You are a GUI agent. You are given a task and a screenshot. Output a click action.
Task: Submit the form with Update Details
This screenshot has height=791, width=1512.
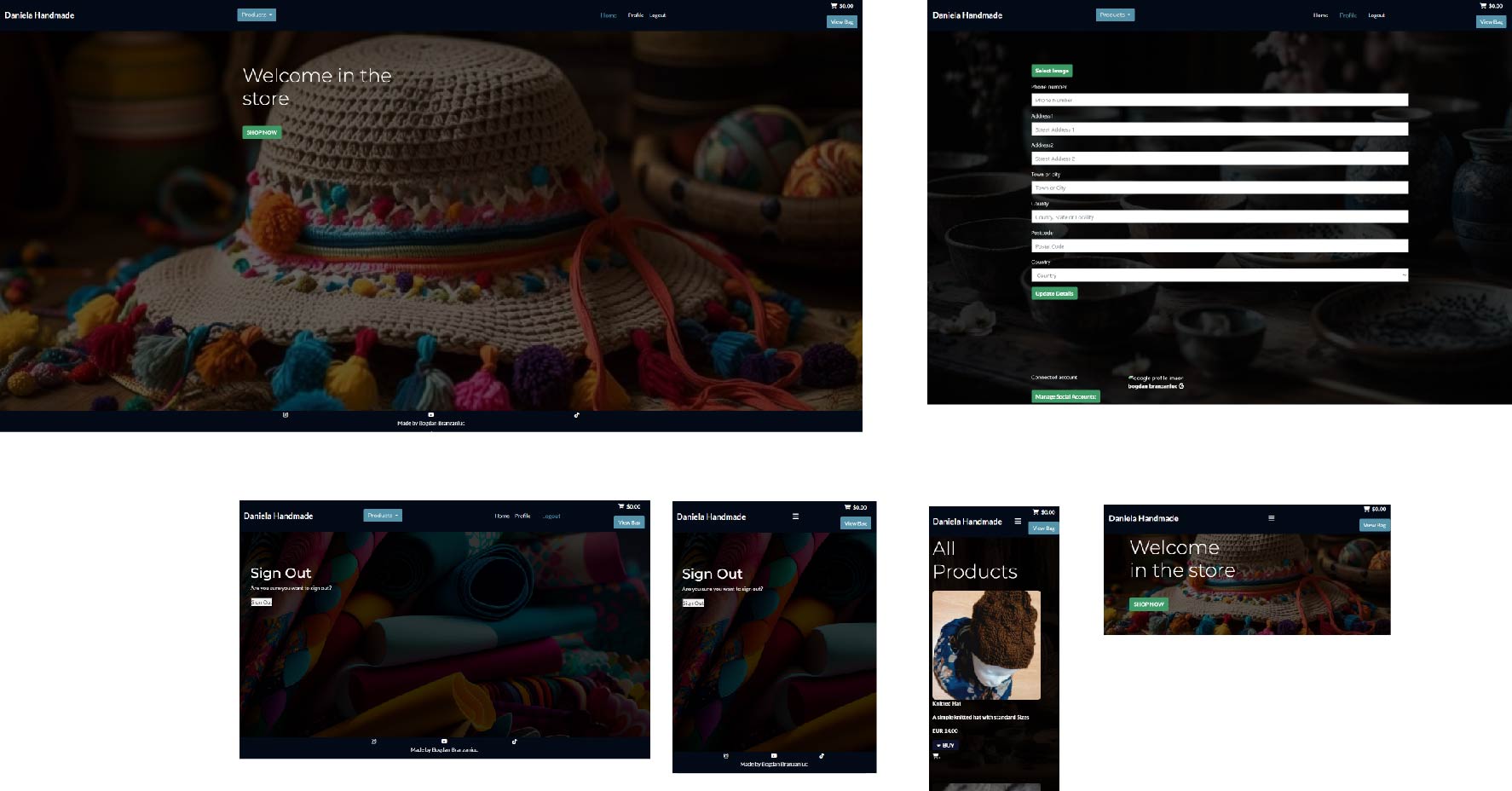coord(1054,292)
